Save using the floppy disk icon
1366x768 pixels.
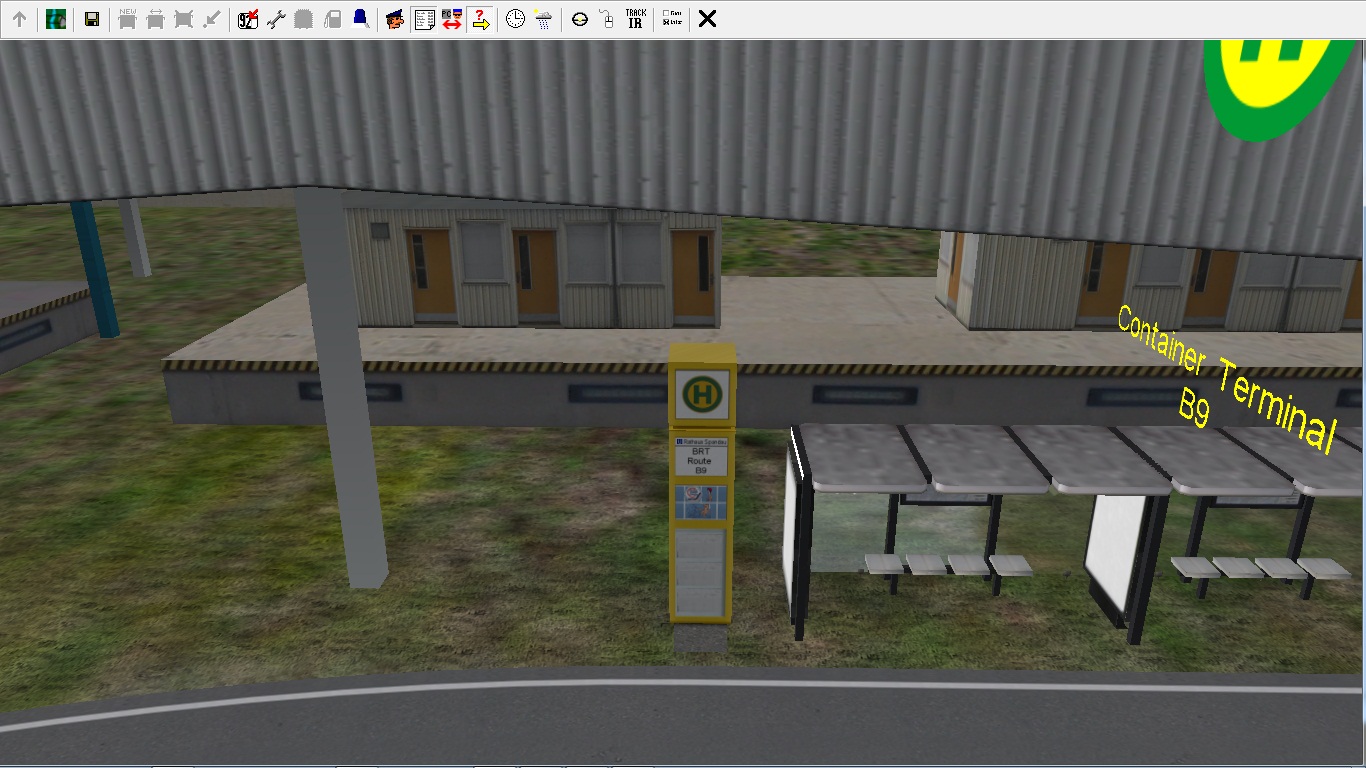click(92, 19)
